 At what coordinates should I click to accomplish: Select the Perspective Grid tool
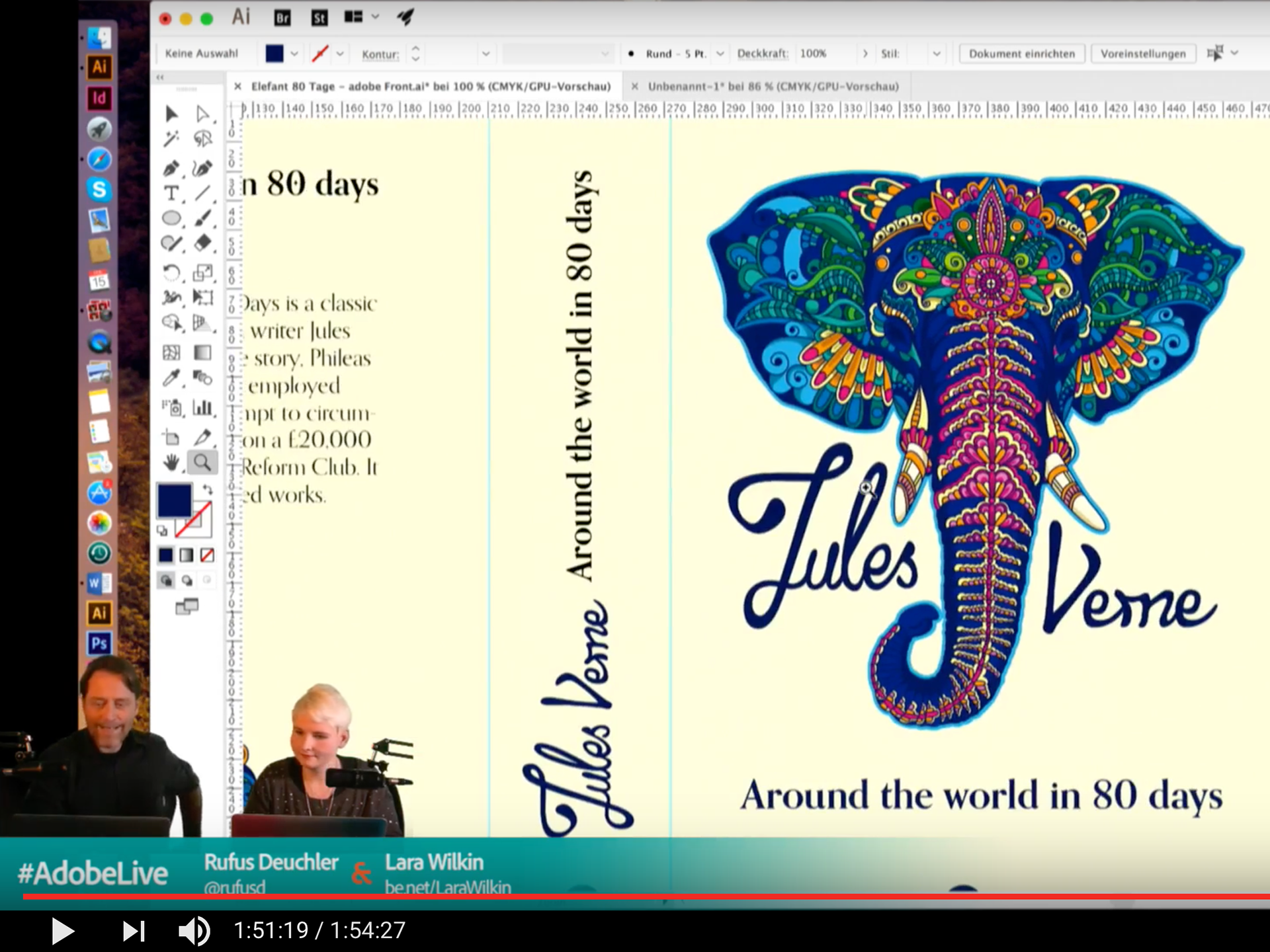[203, 323]
